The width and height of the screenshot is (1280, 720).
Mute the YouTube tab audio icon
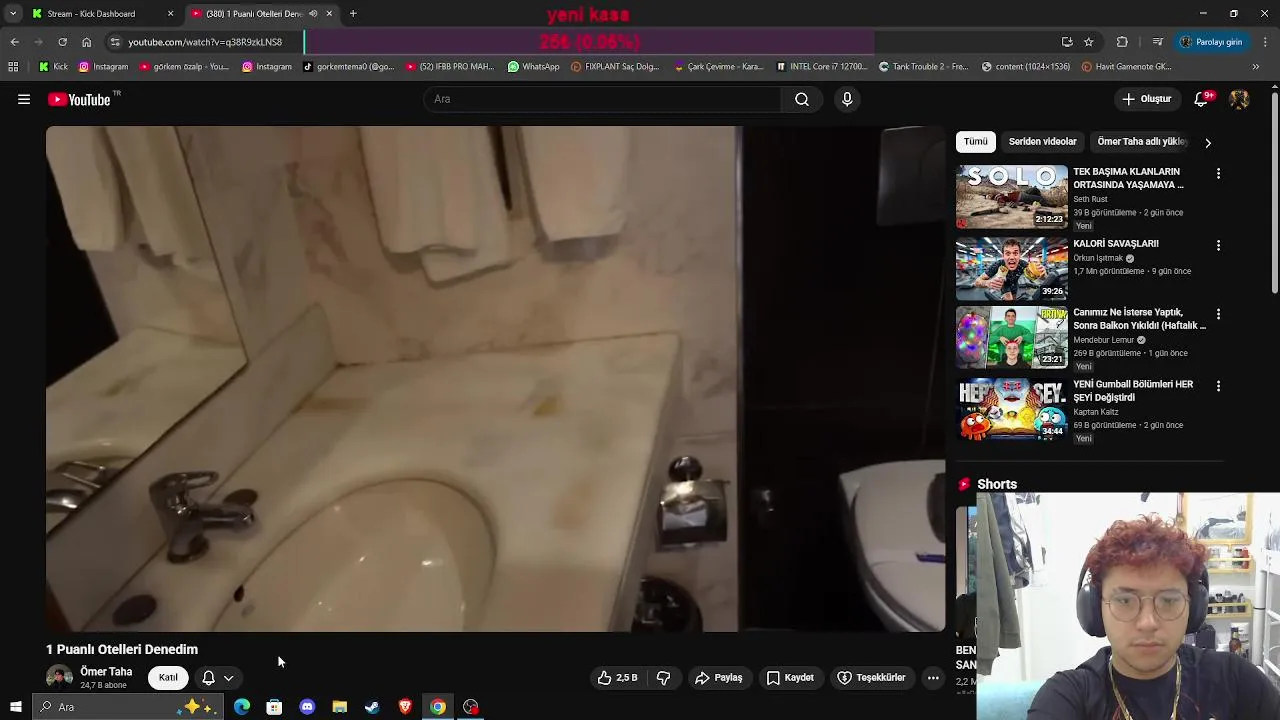(x=313, y=14)
